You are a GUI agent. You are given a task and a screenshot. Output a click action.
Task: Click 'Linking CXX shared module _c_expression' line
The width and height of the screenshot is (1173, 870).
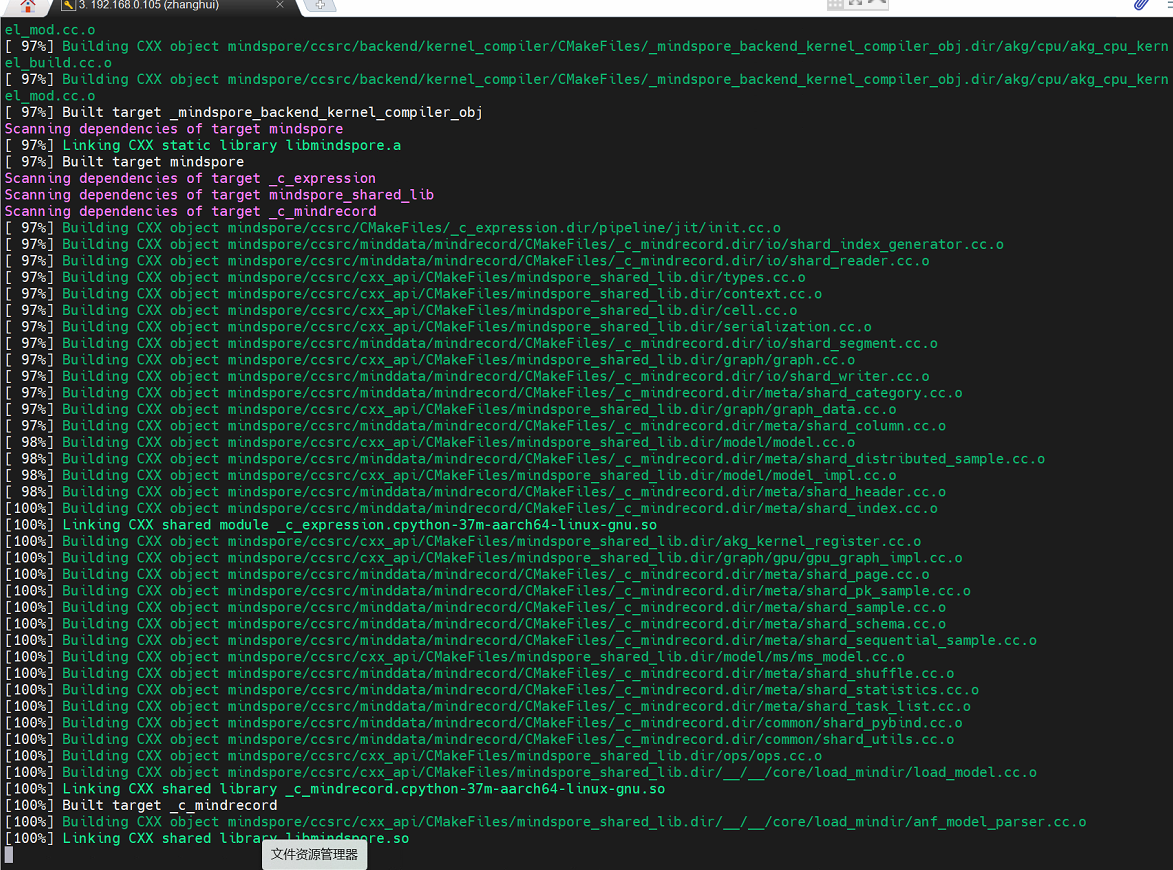(331, 524)
